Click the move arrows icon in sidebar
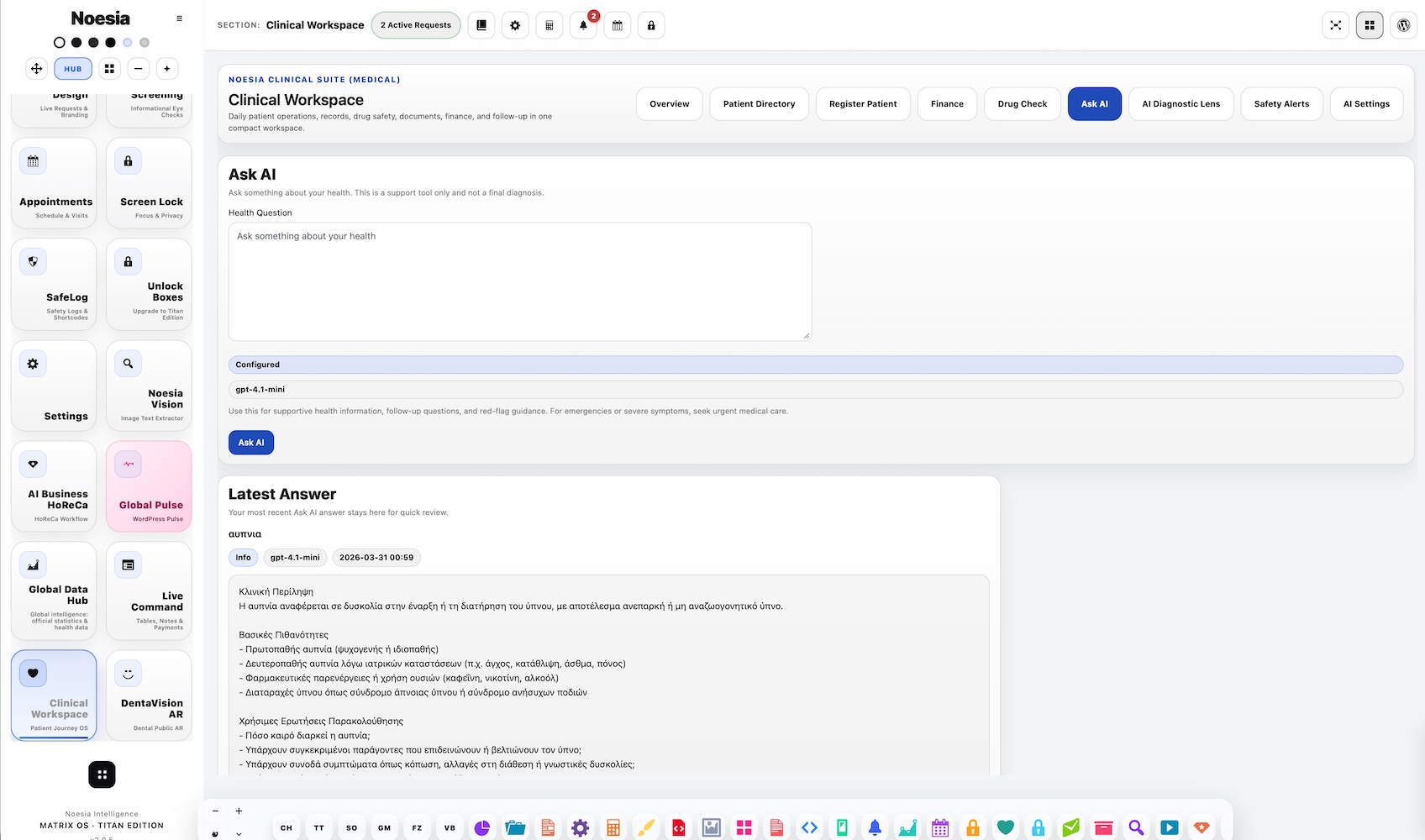 tap(36, 69)
